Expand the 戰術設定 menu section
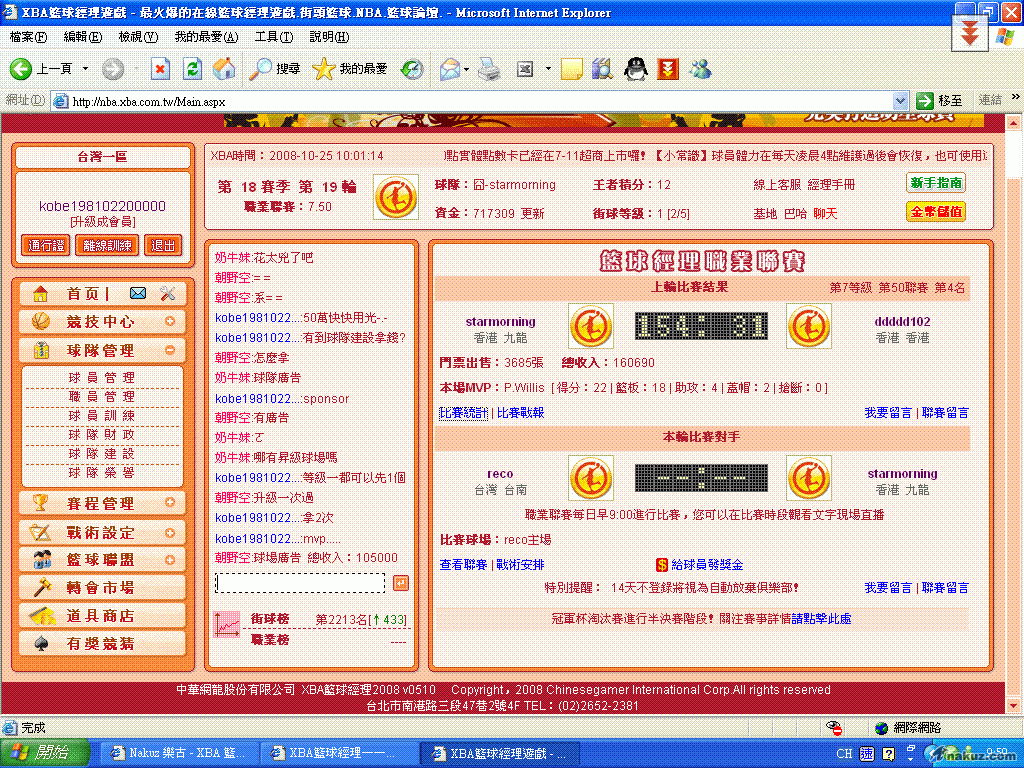Viewport: 1024px width, 768px height. click(103, 532)
